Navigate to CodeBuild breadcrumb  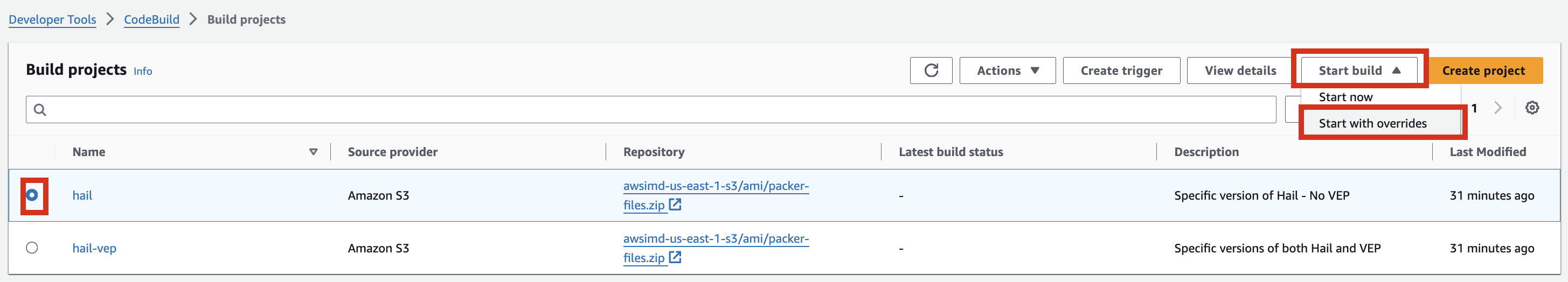(x=151, y=19)
